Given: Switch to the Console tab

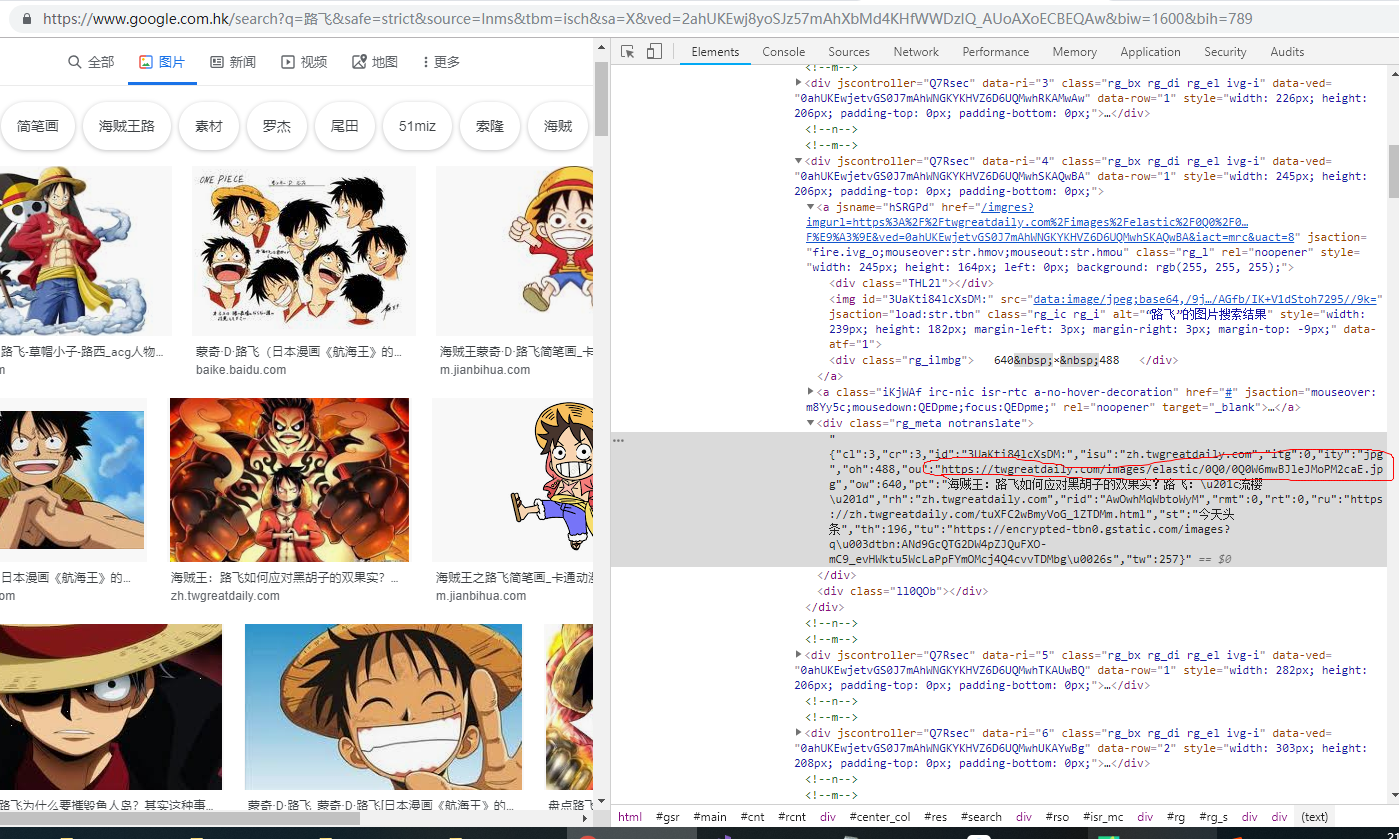Looking at the screenshot, I should pos(783,51).
